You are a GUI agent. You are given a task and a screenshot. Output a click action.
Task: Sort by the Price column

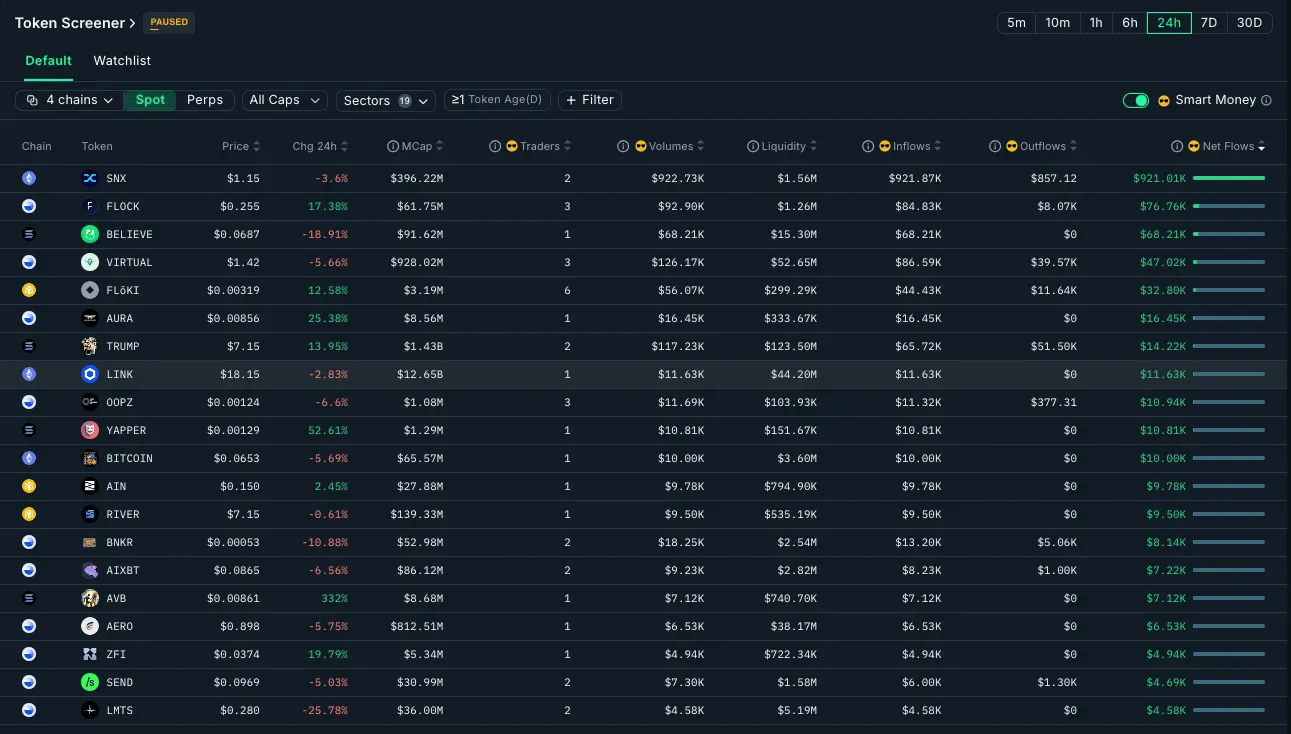(x=241, y=146)
